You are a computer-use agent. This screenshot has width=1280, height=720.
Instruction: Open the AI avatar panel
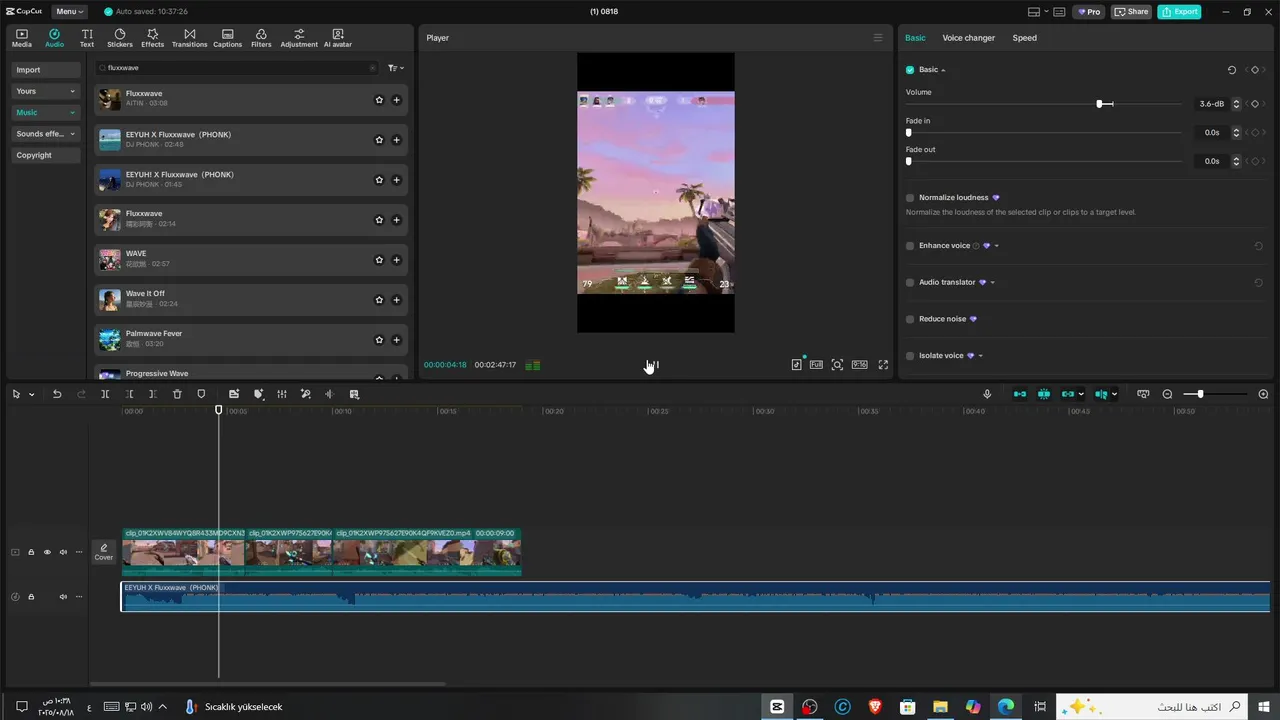tap(338, 38)
